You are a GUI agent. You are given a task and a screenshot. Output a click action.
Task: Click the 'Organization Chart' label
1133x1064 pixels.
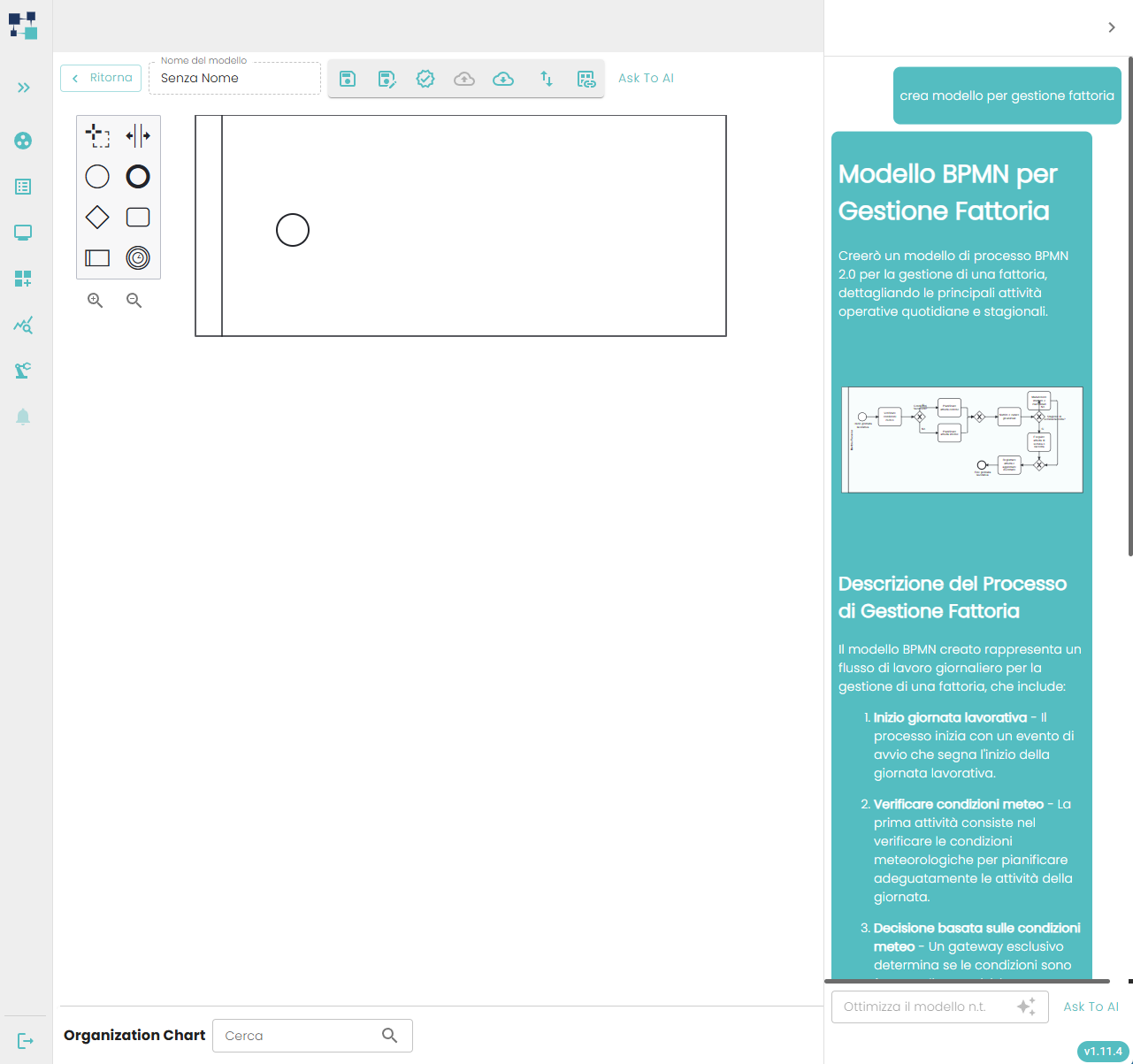coord(134,1035)
